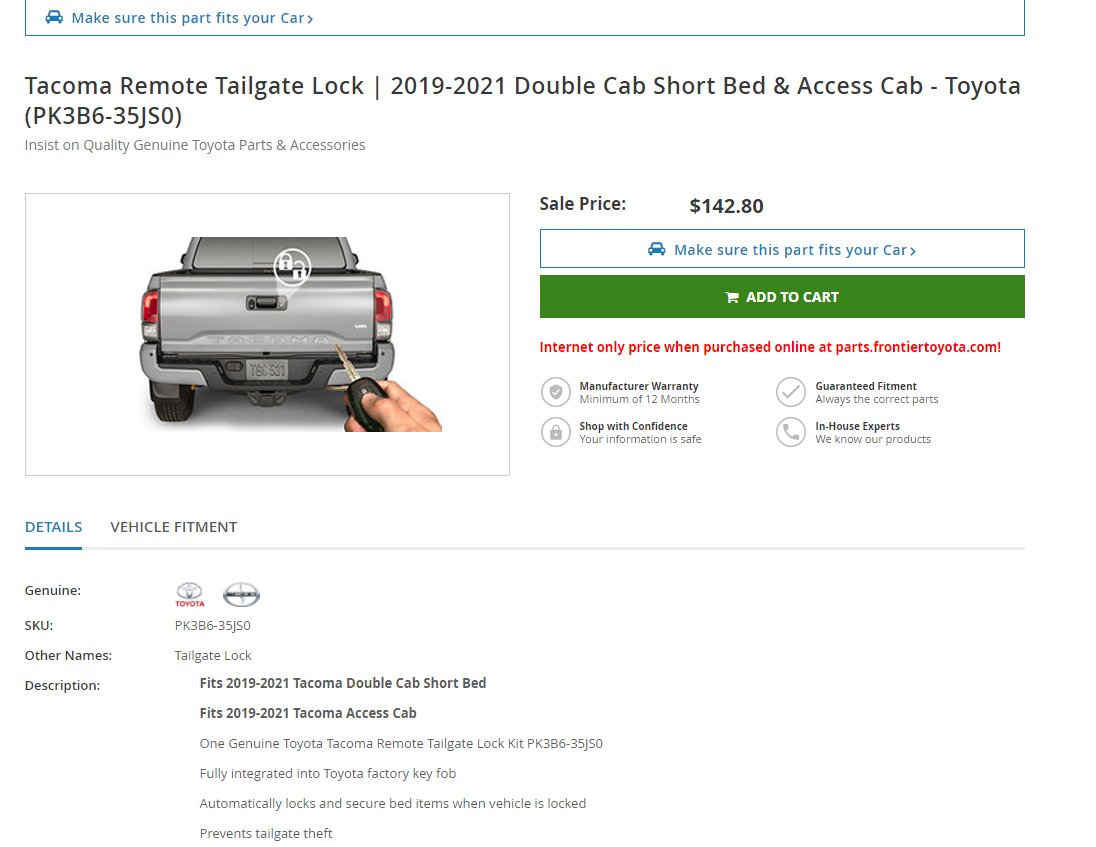Switch to the Vehicle Fitment tab
This screenshot has width=1096, height=847.
173,527
